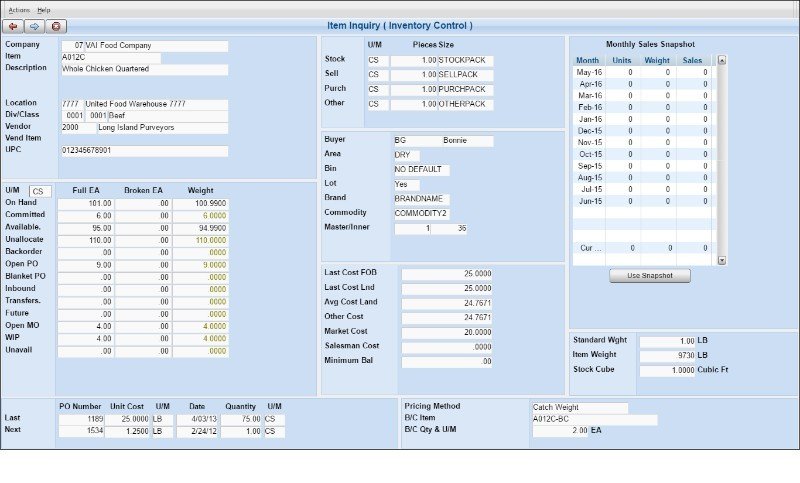Image resolution: width=800 pixels, height=483 pixels.
Task: Open the Help menu
Action: [44, 9]
